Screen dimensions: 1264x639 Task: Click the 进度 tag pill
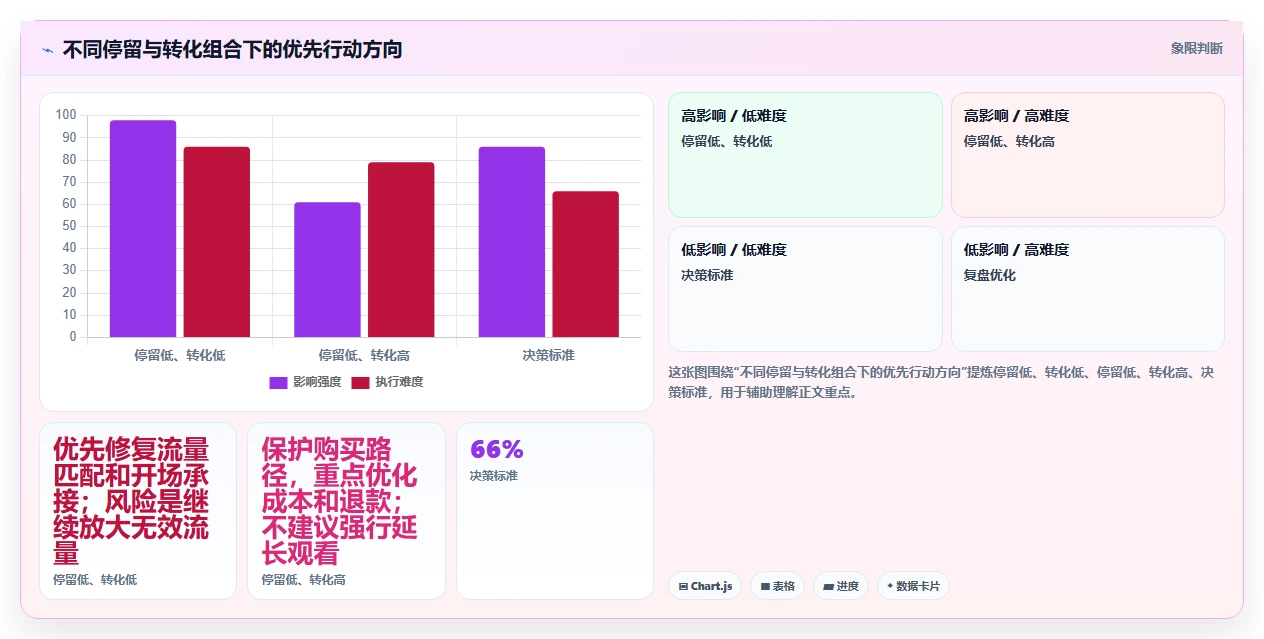(x=841, y=586)
